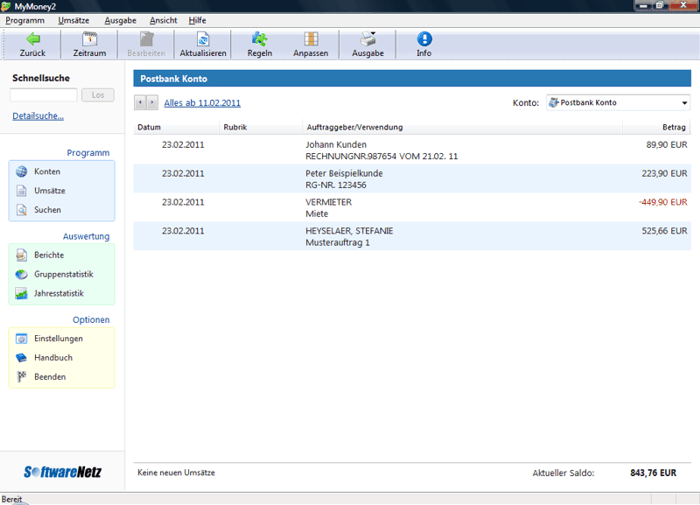The height and width of the screenshot is (505, 700).
Task: Go to previous period with left arrow
Action: 140,103
